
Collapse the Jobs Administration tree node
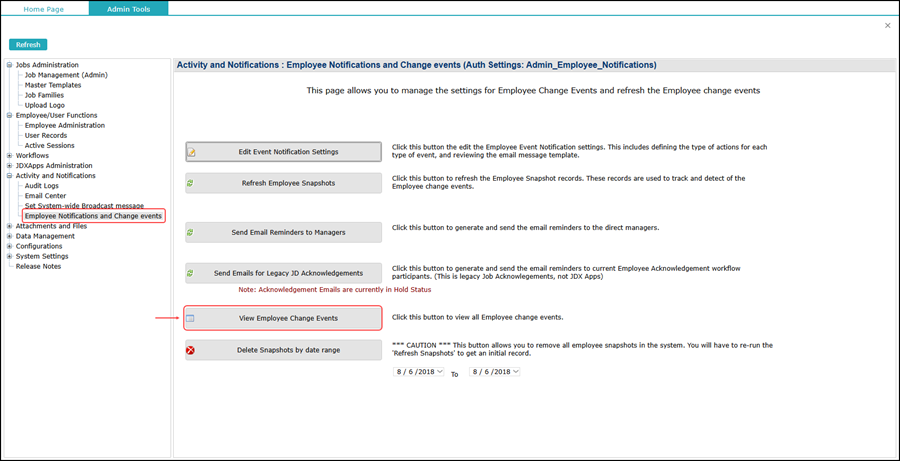(x=9, y=65)
